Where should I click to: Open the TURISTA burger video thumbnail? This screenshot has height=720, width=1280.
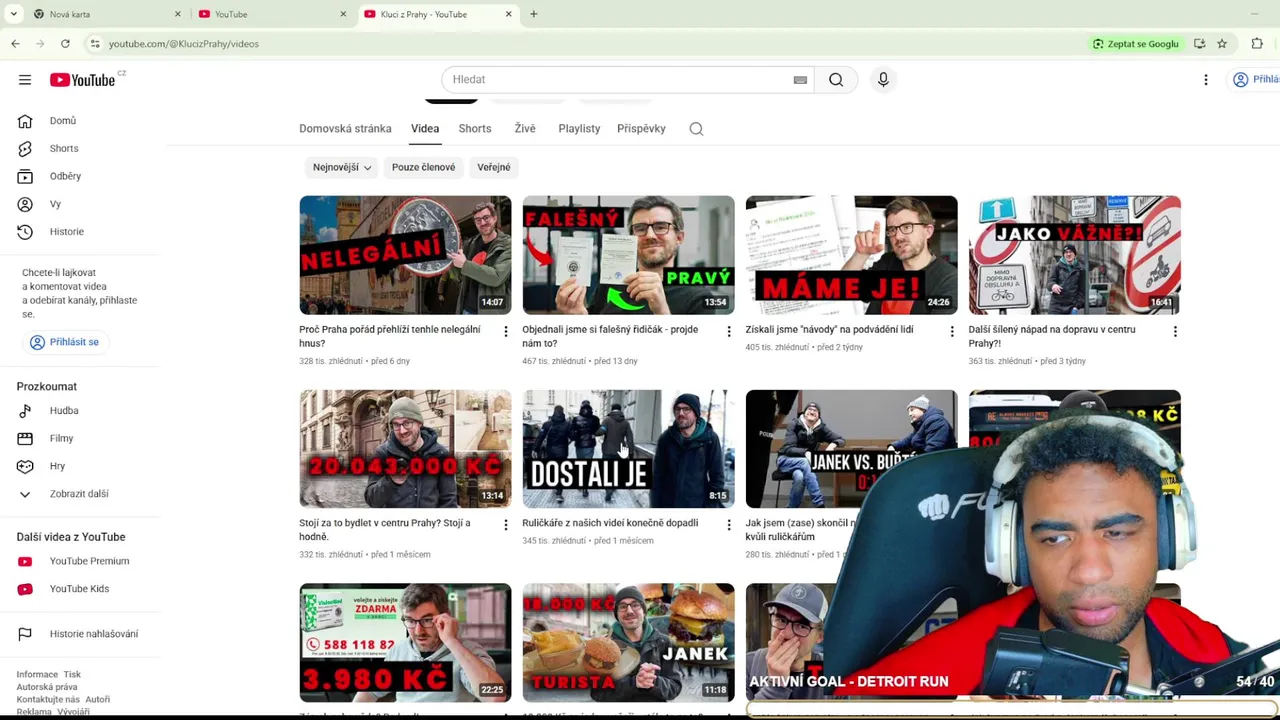click(x=628, y=643)
